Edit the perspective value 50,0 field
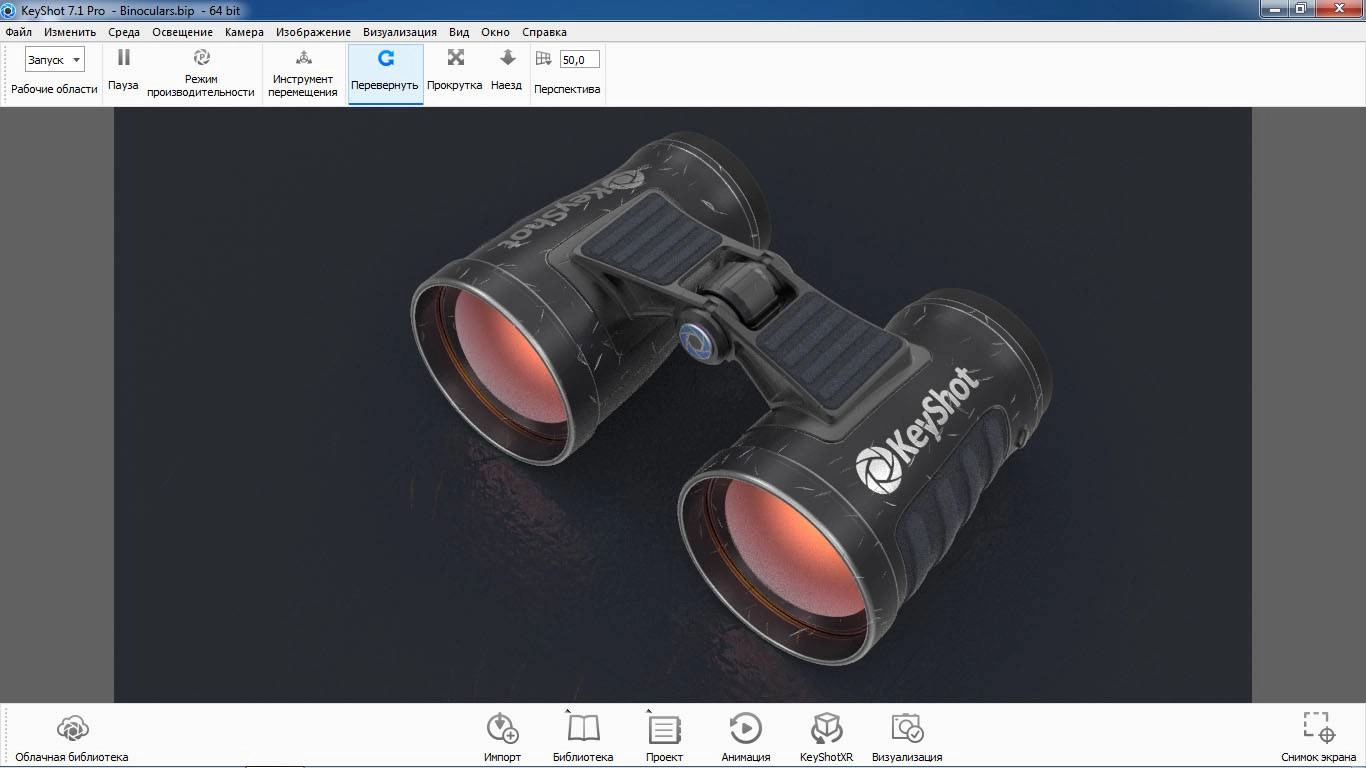 point(579,59)
